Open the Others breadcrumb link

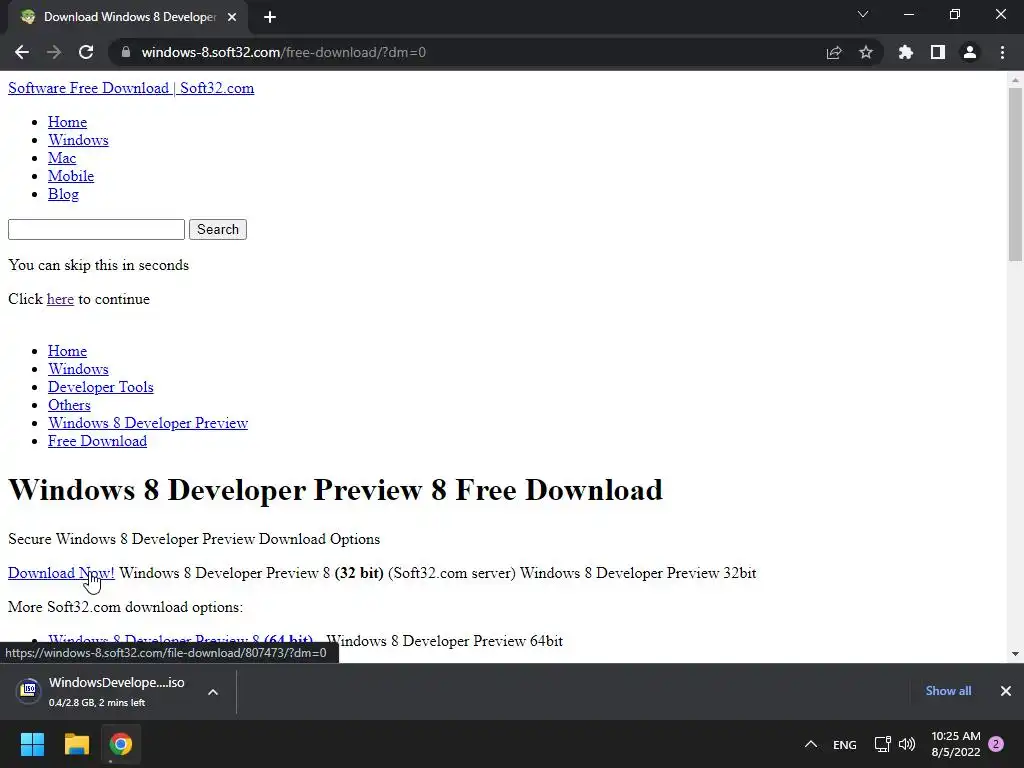[x=69, y=405]
